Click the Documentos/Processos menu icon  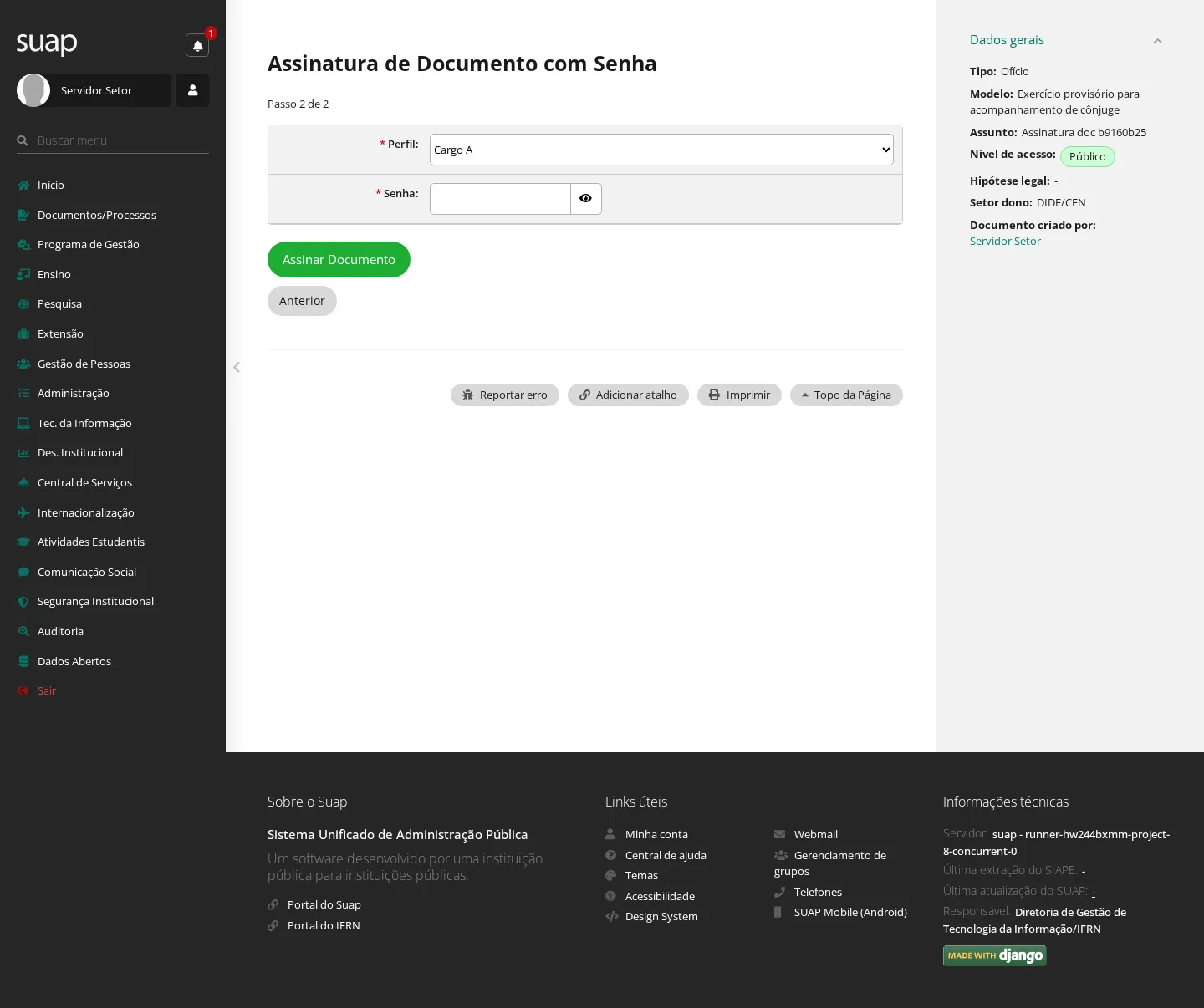pyautogui.click(x=23, y=215)
